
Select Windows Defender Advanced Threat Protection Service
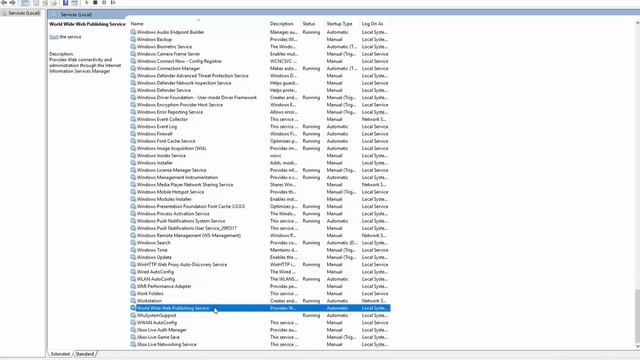point(260,76)
